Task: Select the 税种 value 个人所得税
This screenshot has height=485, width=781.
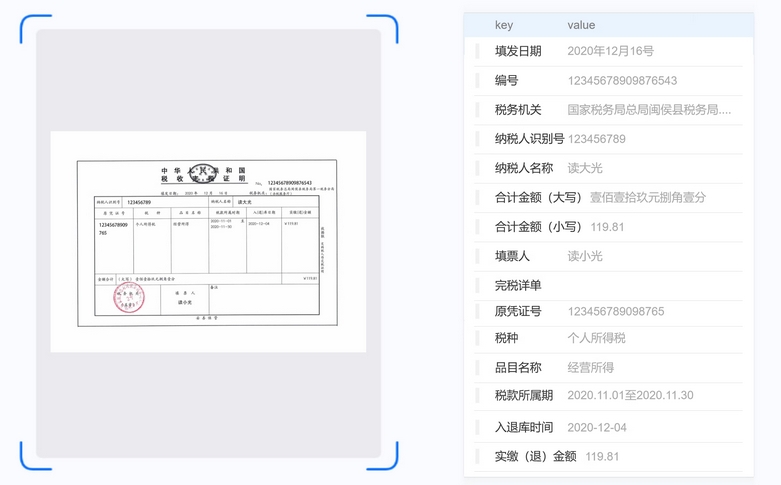Action: pos(596,338)
